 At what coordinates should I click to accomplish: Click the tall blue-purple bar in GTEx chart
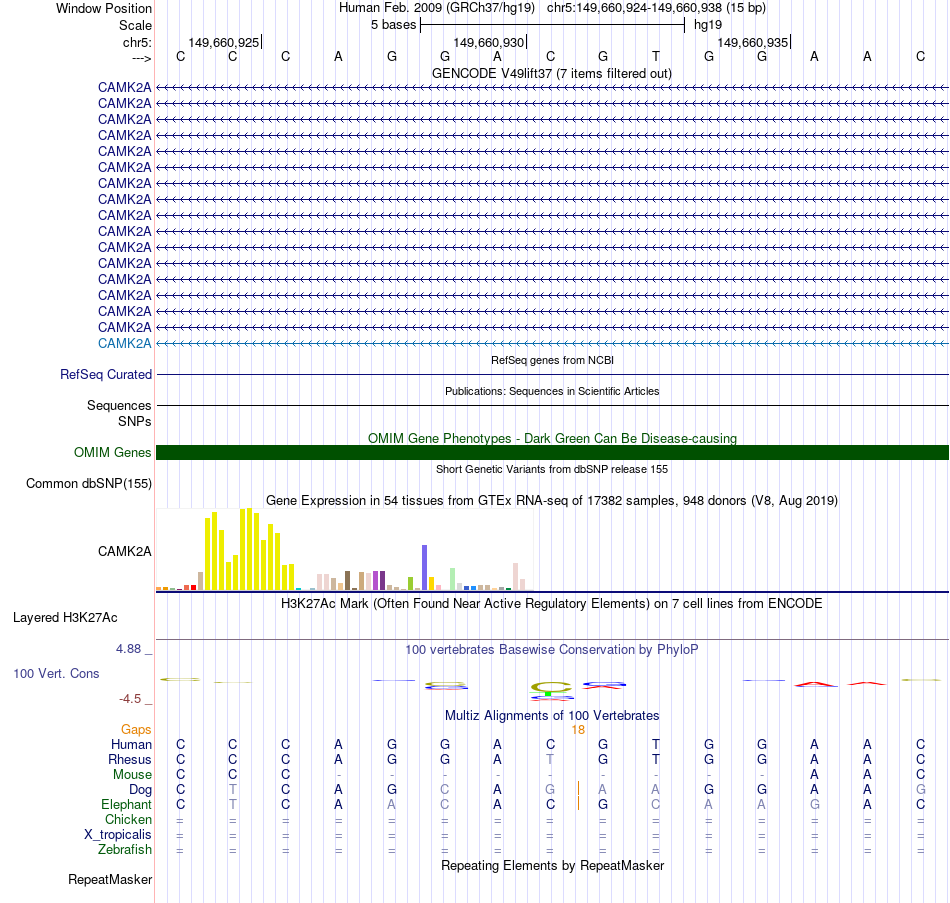(x=425, y=568)
